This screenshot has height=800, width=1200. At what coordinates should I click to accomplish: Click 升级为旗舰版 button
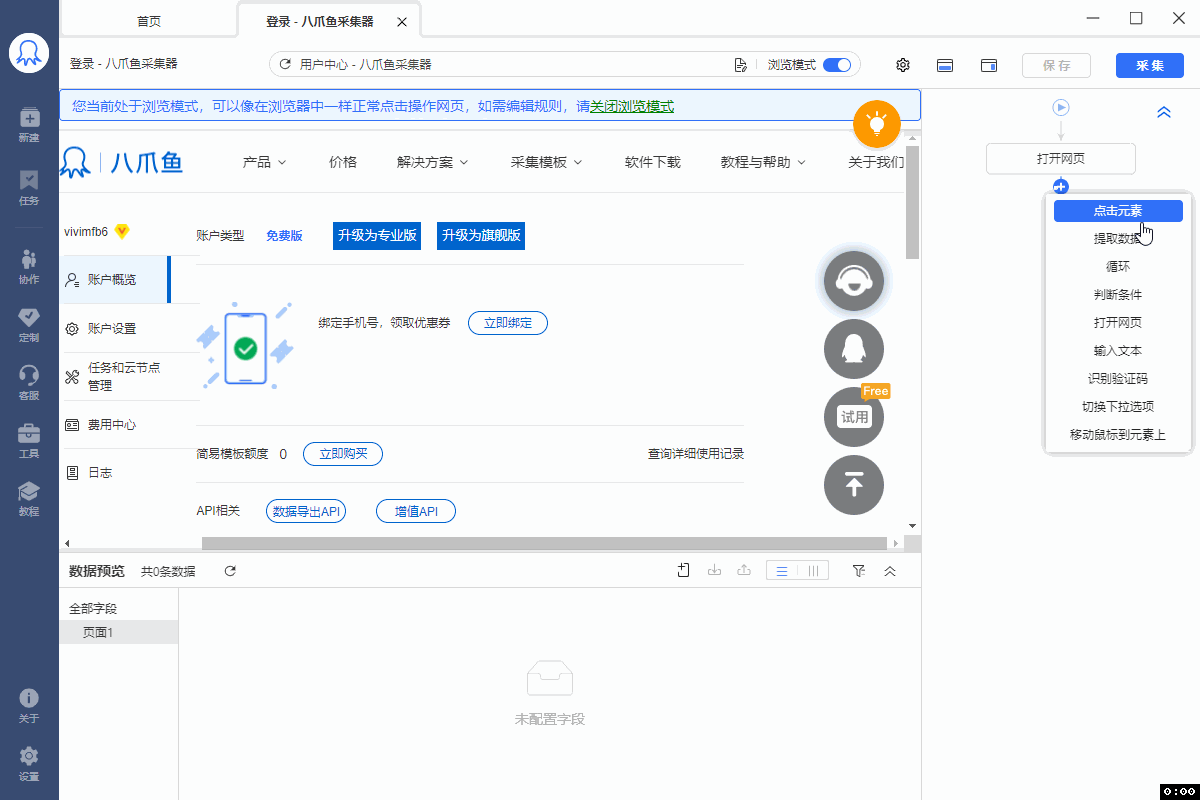[x=481, y=236]
